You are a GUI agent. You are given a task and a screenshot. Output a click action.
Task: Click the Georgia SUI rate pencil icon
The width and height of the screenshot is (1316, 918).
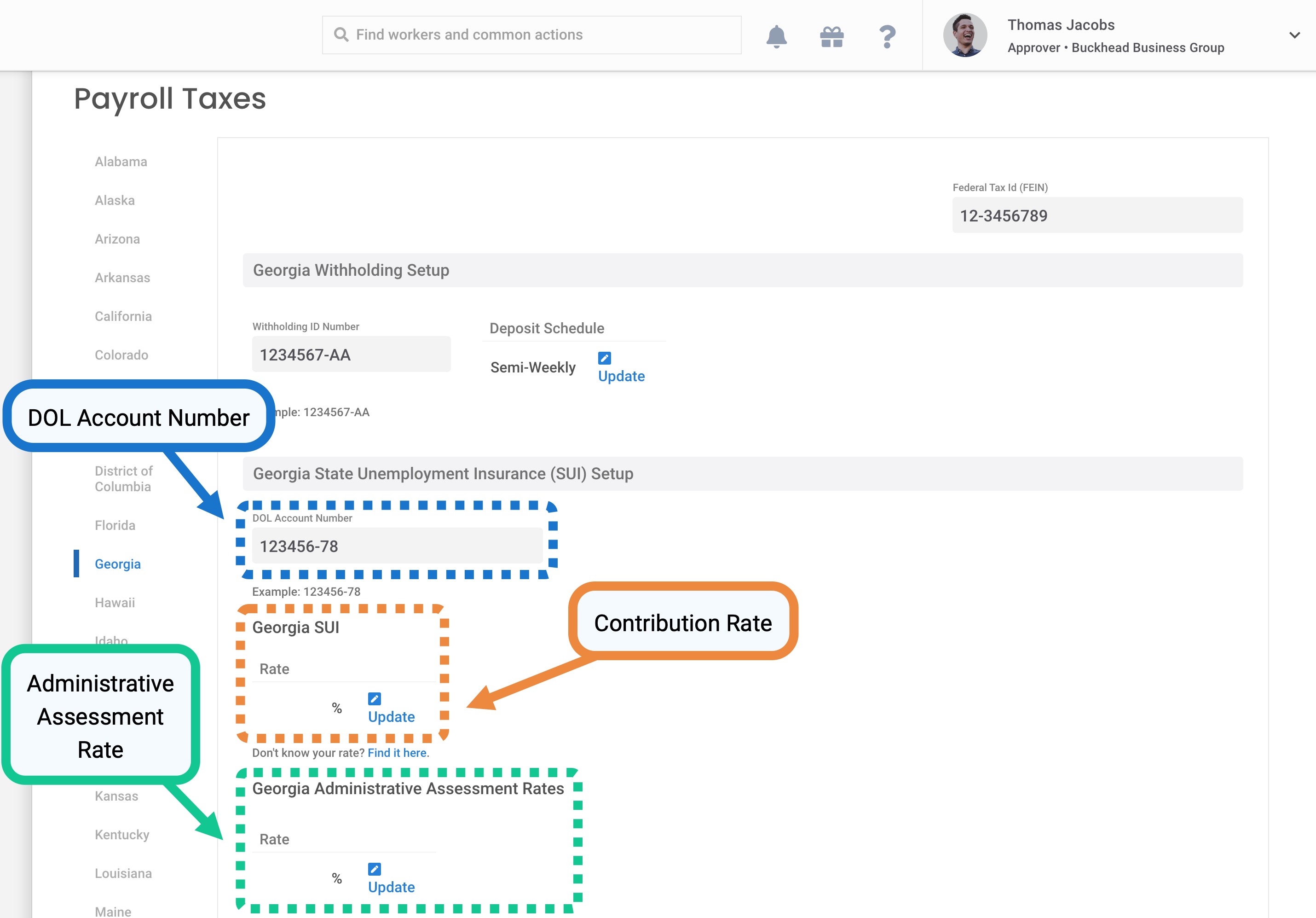374,698
